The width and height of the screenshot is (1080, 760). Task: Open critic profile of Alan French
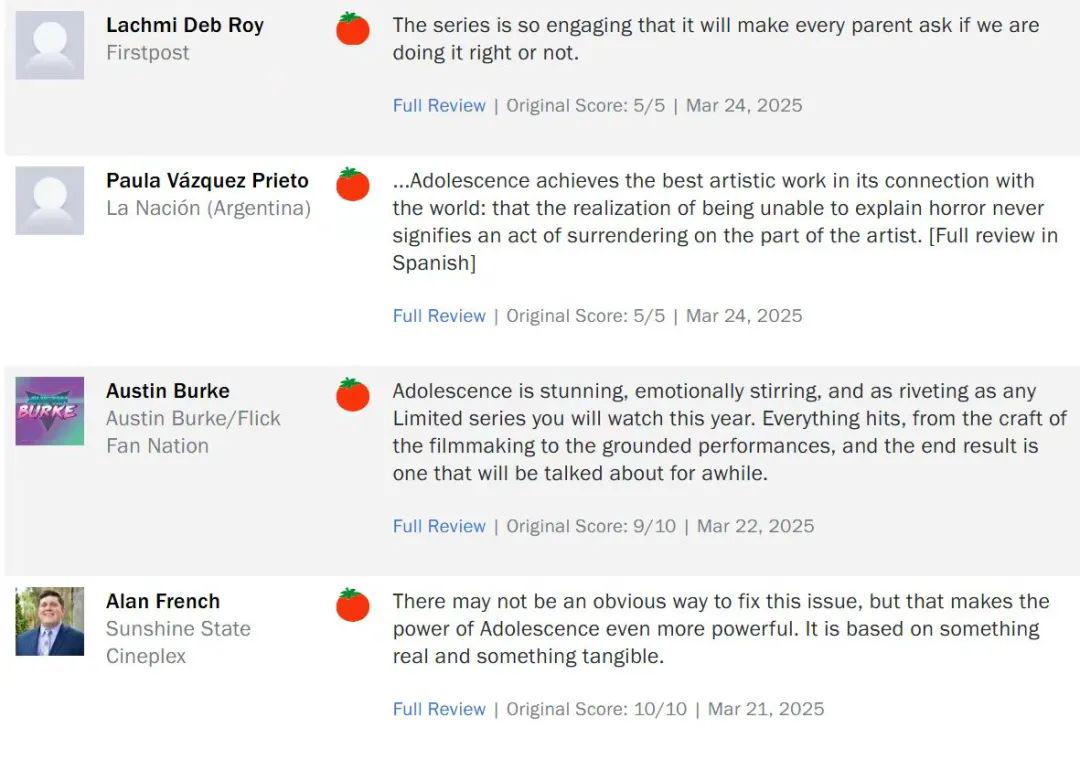[x=163, y=601]
